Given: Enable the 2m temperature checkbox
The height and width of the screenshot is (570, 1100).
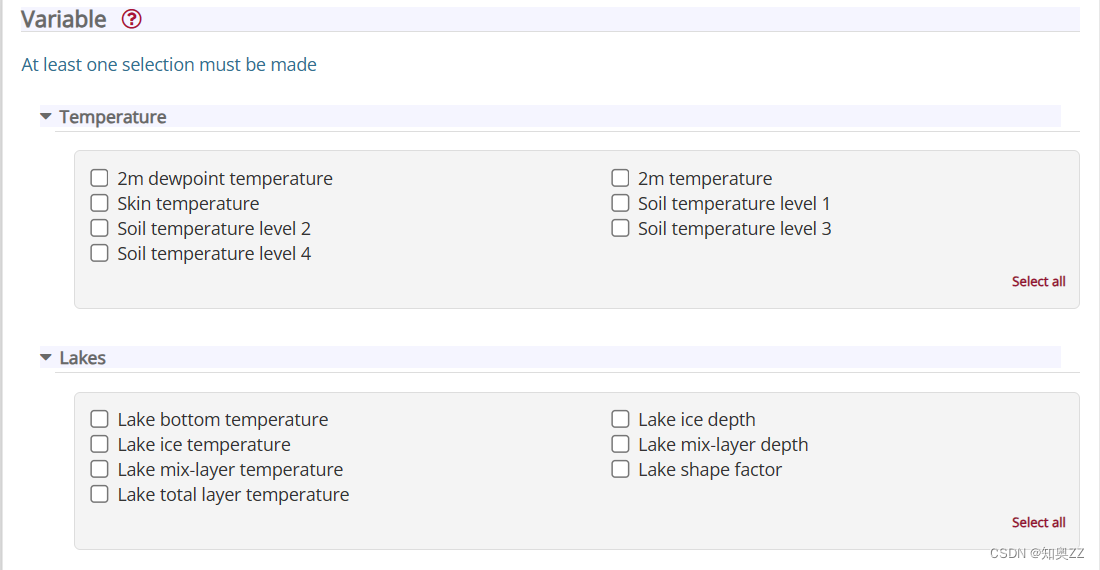Looking at the screenshot, I should [x=620, y=179].
